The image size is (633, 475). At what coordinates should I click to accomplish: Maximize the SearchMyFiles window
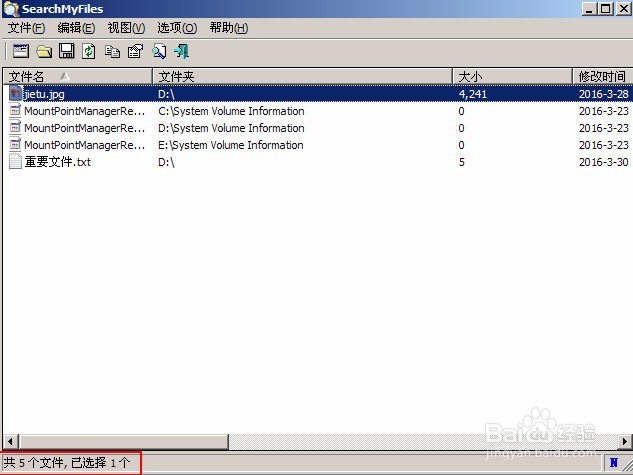coord(606,9)
